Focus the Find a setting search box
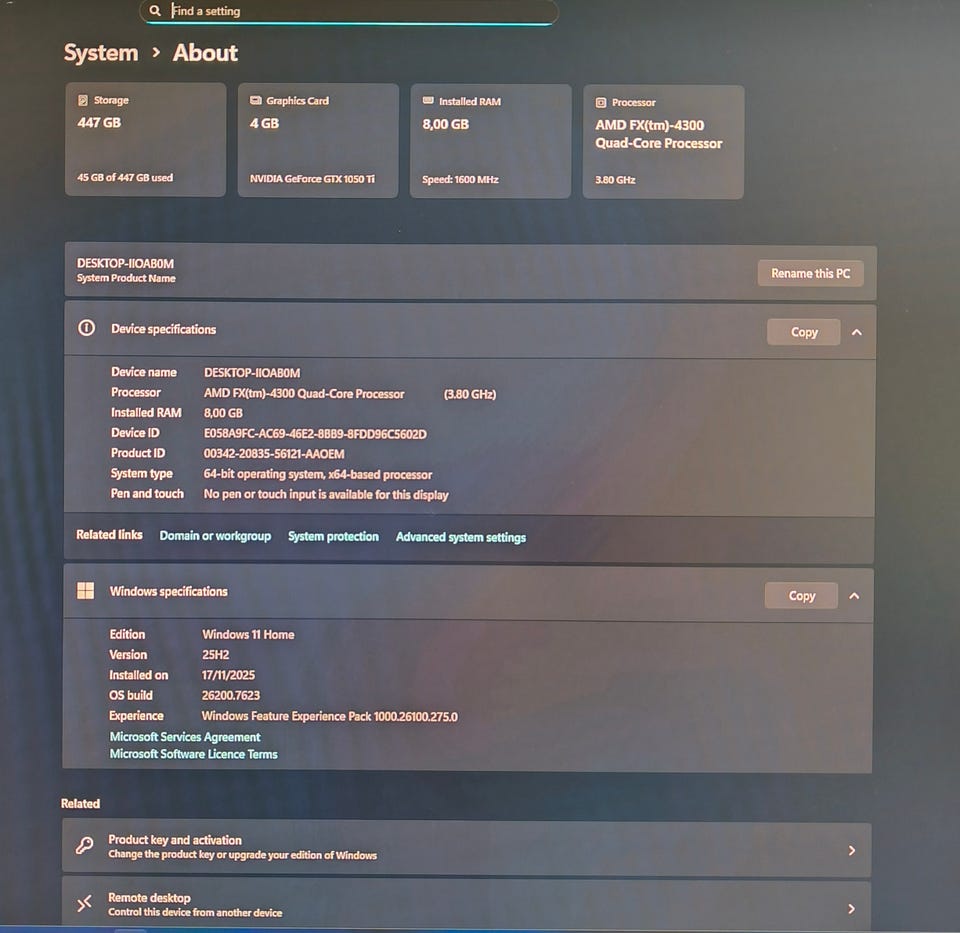This screenshot has height=933, width=960. click(x=349, y=11)
